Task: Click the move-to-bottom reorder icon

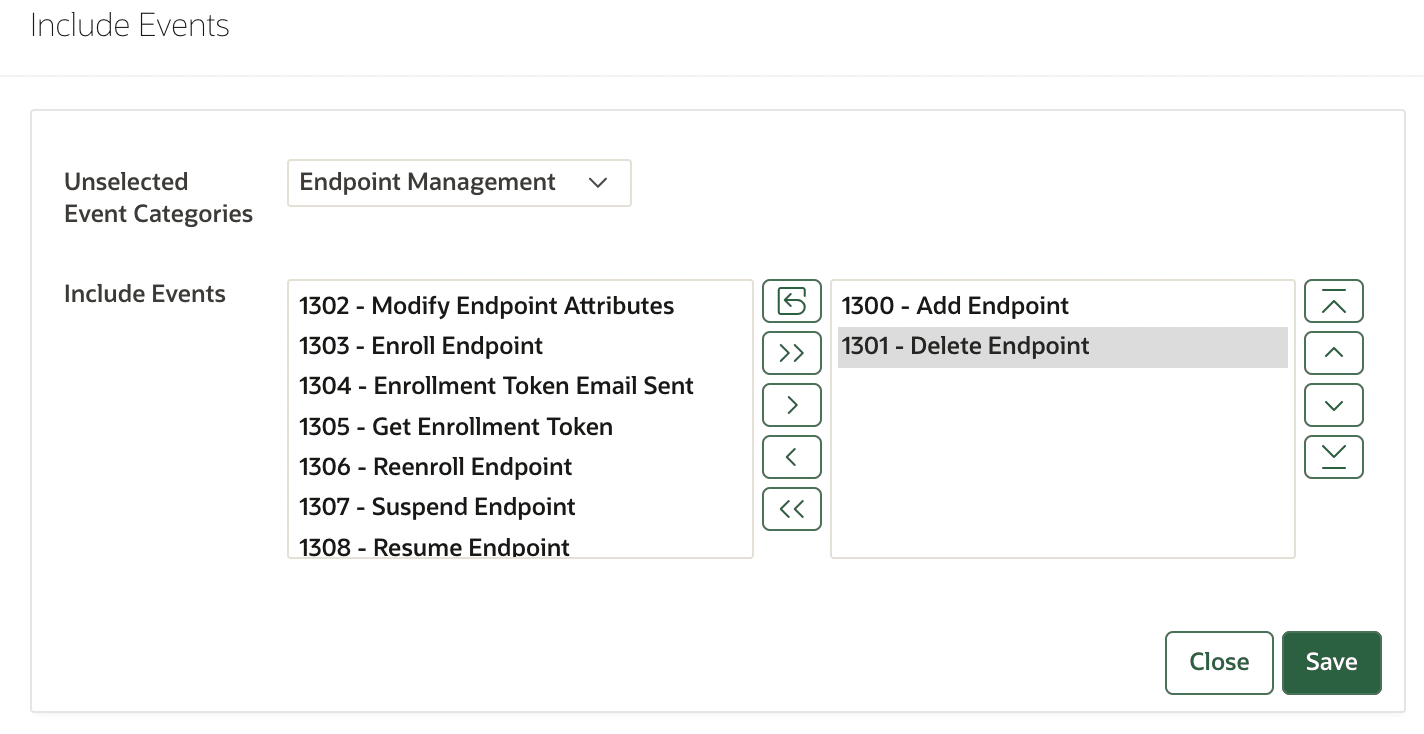Action: [x=1333, y=456]
